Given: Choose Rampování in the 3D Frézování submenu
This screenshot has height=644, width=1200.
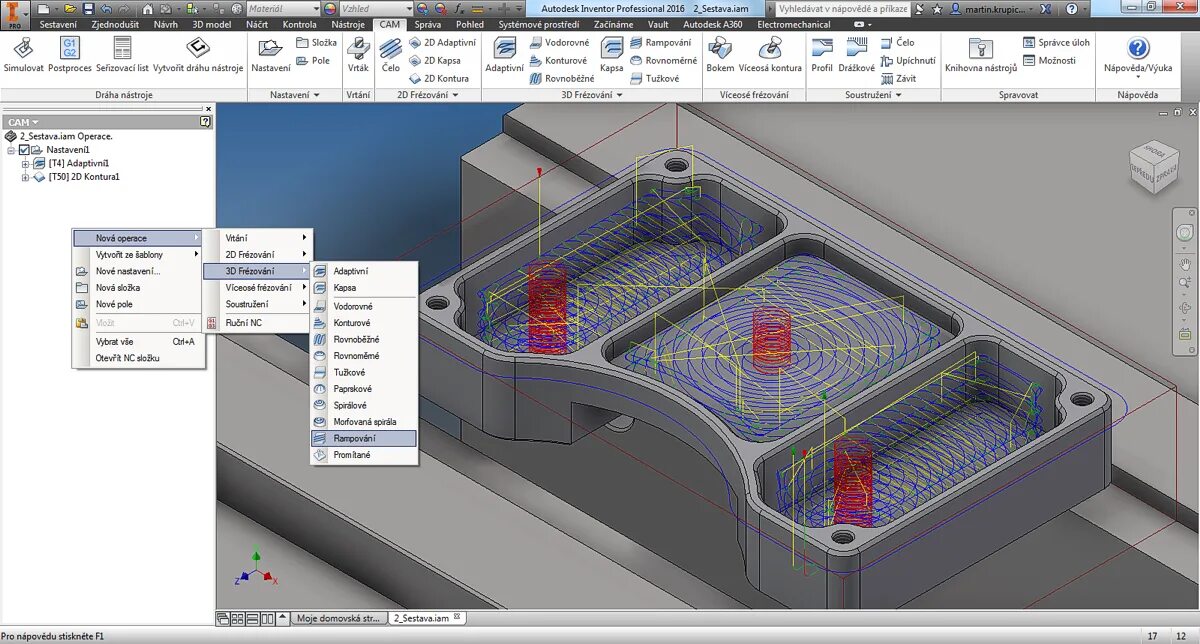Looking at the screenshot, I should 363,438.
